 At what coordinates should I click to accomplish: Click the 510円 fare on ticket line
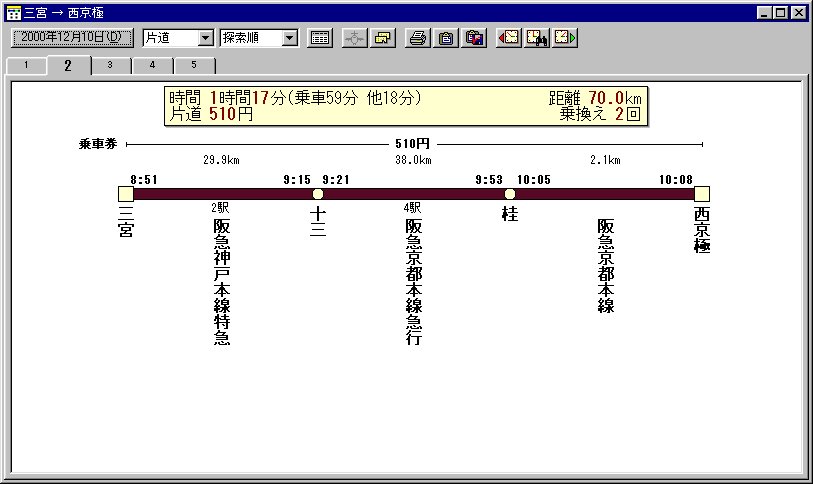click(x=412, y=144)
